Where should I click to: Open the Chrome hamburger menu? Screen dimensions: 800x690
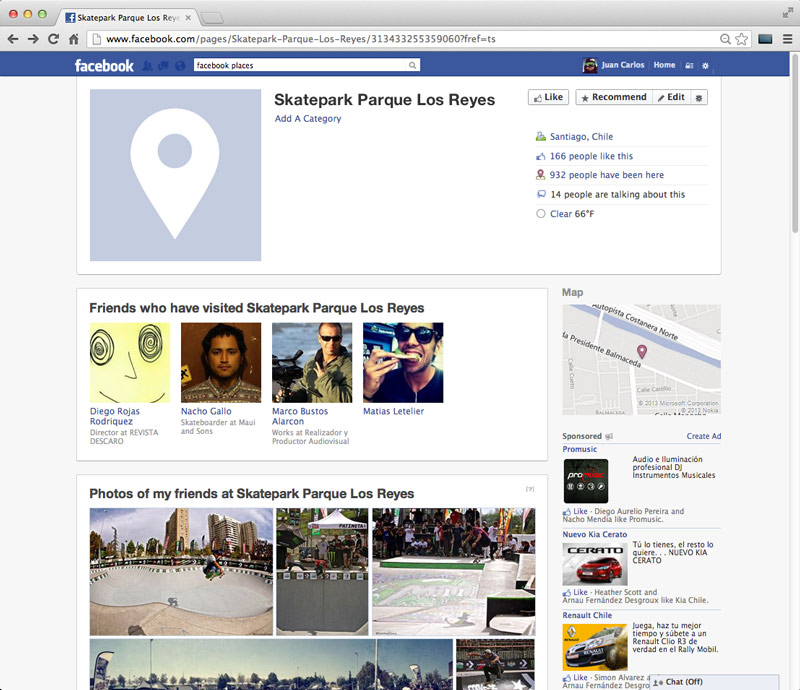pyautogui.click(x=788, y=39)
